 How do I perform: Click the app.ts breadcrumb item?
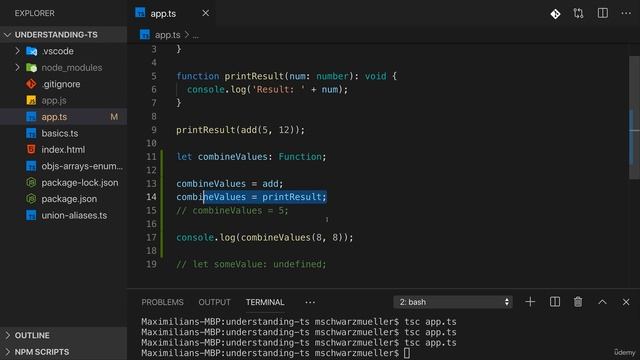[x=168, y=35]
